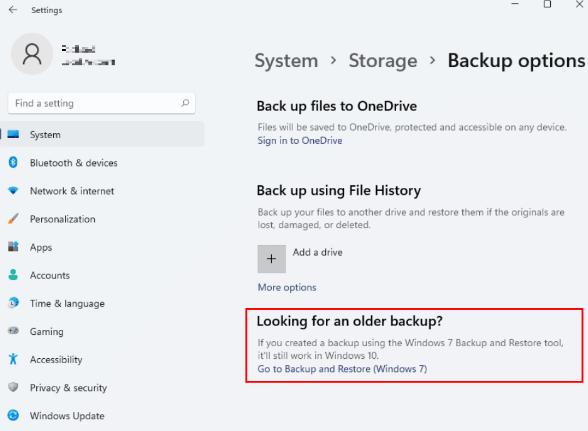The image size is (588, 431).
Task: Select the Network & internet wifi icon
Action: [x=13, y=191]
